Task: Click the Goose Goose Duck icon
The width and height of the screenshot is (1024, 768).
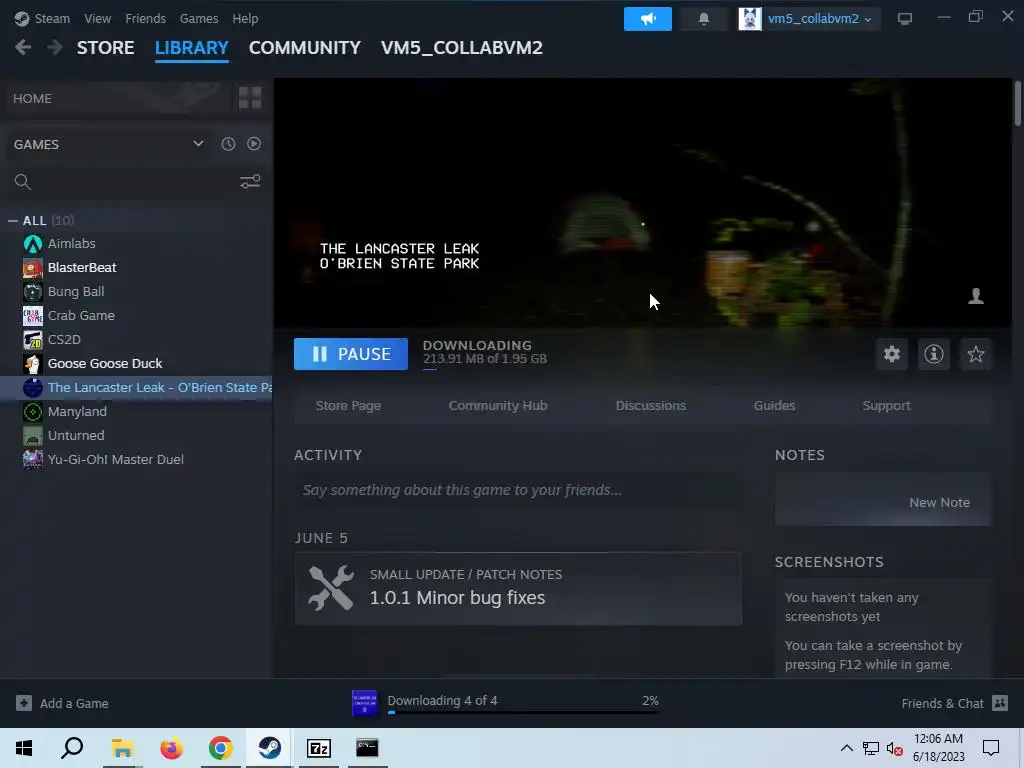Action: point(33,364)
